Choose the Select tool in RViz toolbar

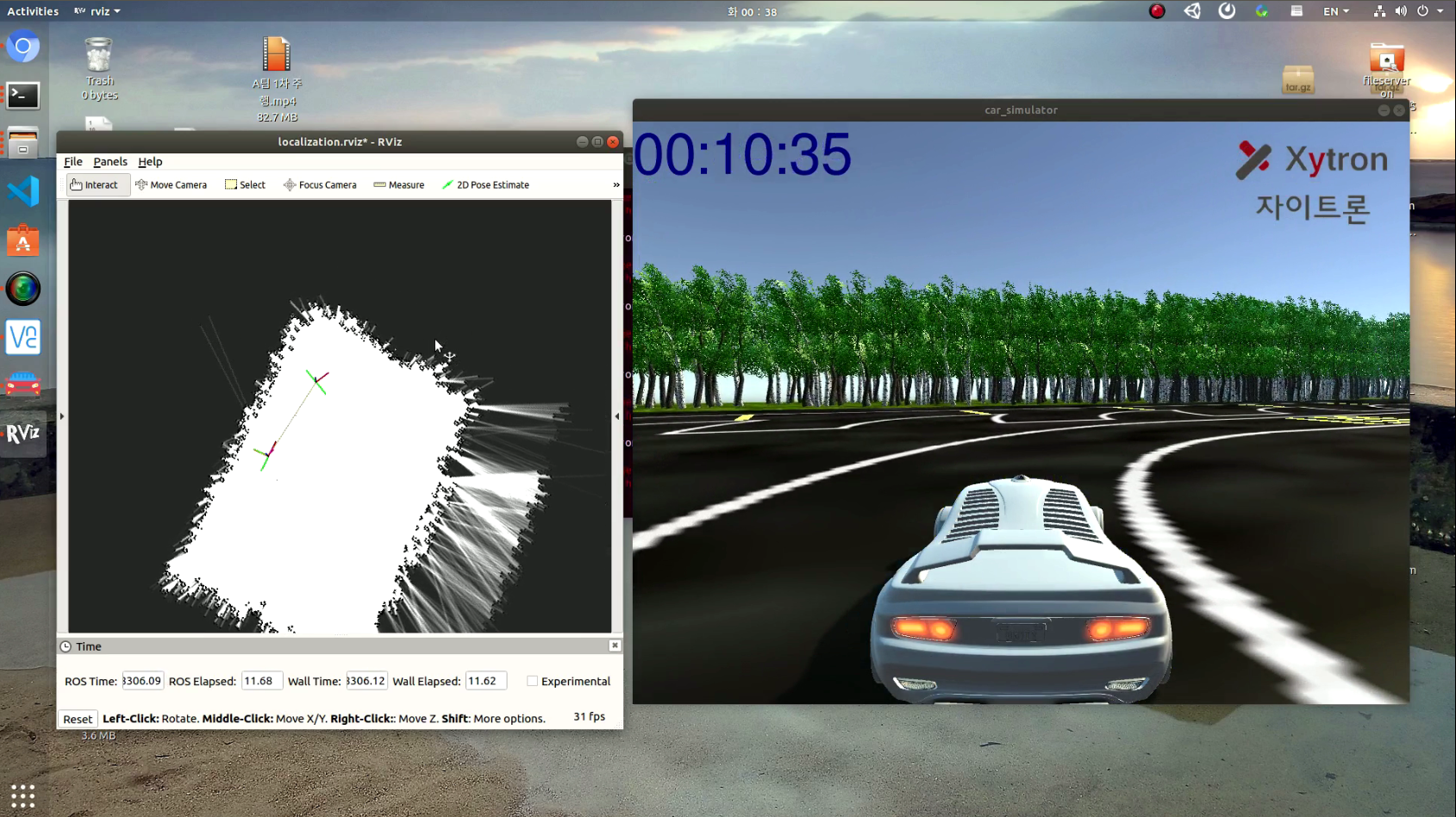click(x=245, y=184)
